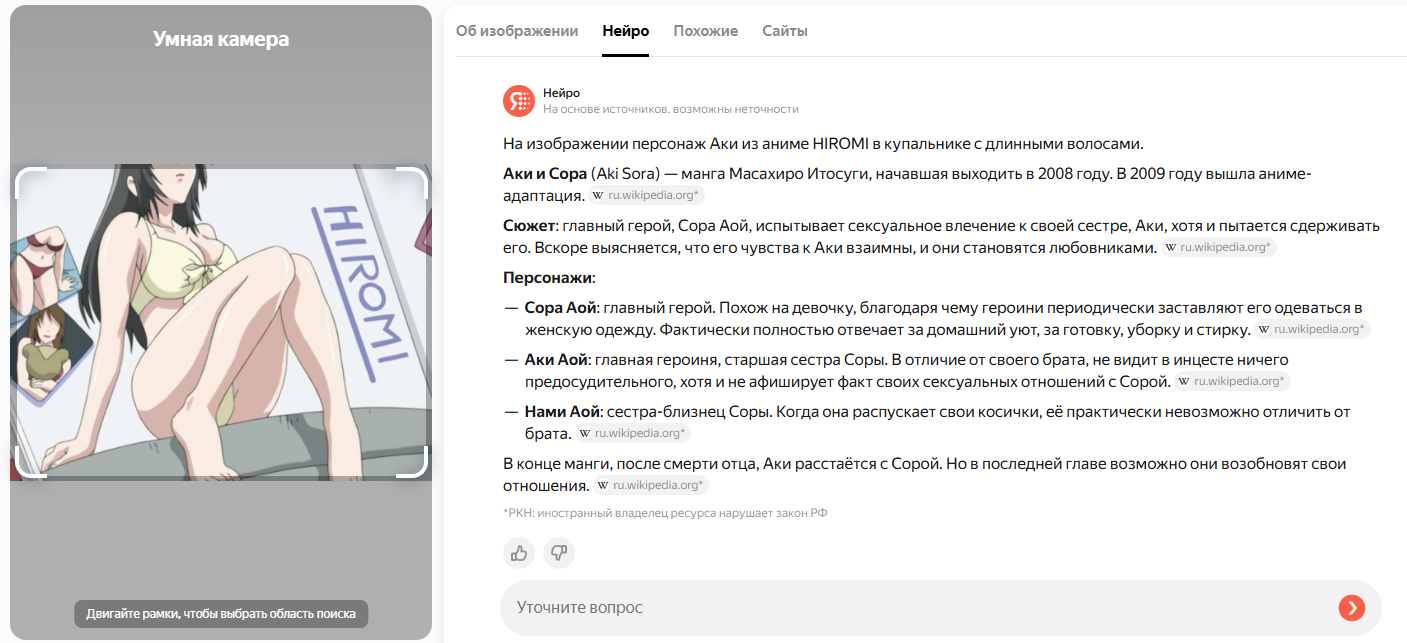The width and height of the screenshot is (1407, 643).
Task: Click the thumbs down feedback icon
Action: click(559, 552)
